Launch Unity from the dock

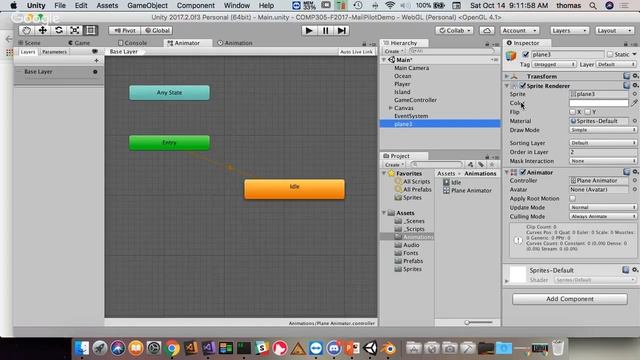pos(371,348)
